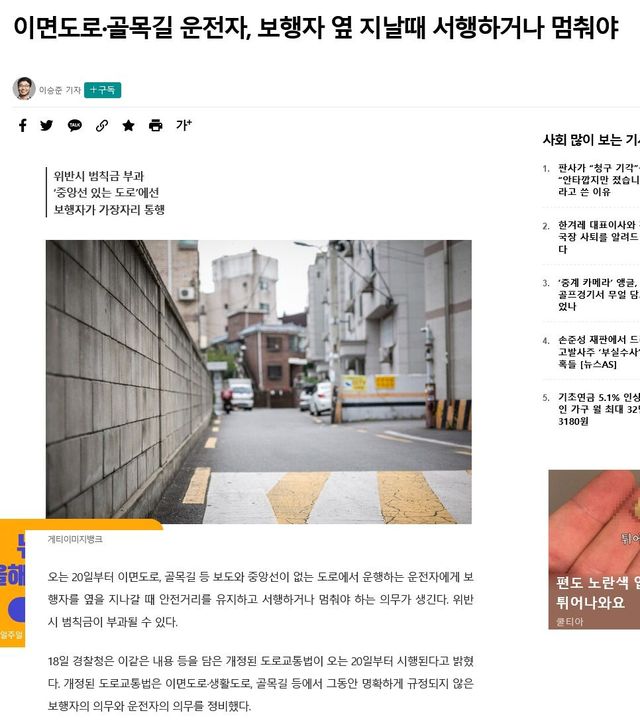Viewport: 640px width, 725px height.
Task: Open the article's alley street photo
Action: coord(258,381)
